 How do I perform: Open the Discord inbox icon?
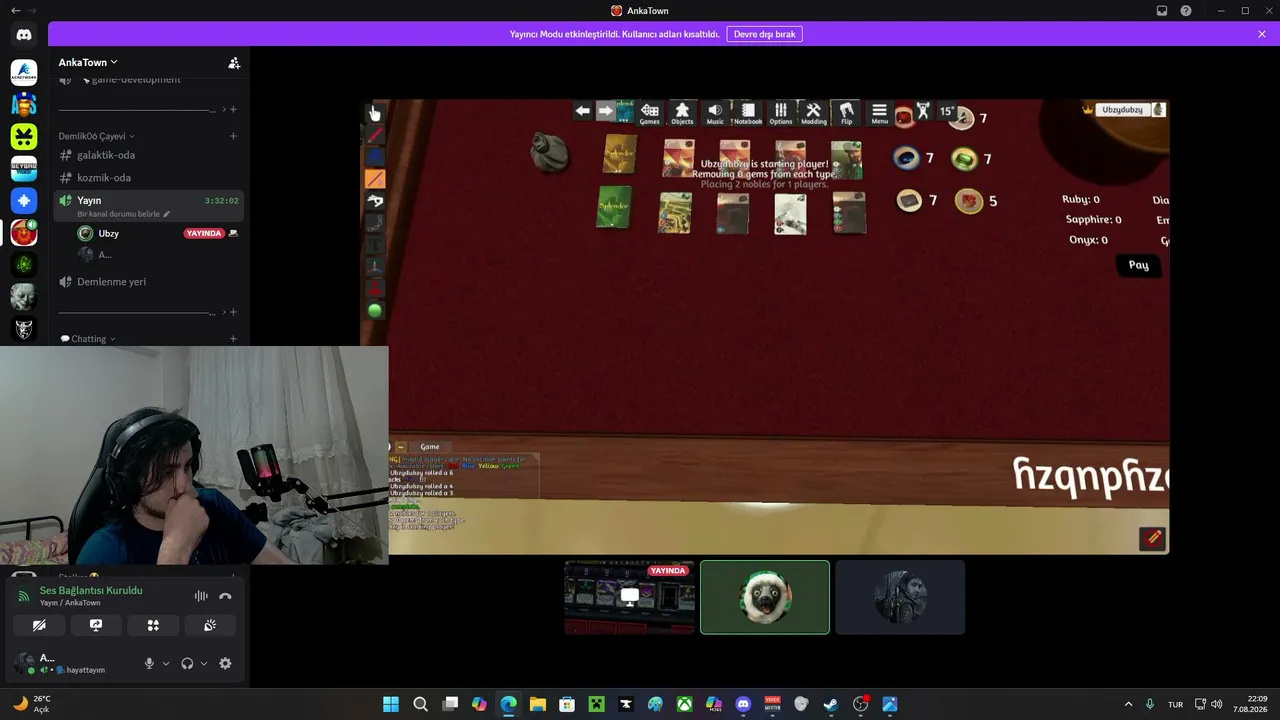pyautogui.click(x=1162, y=11)
